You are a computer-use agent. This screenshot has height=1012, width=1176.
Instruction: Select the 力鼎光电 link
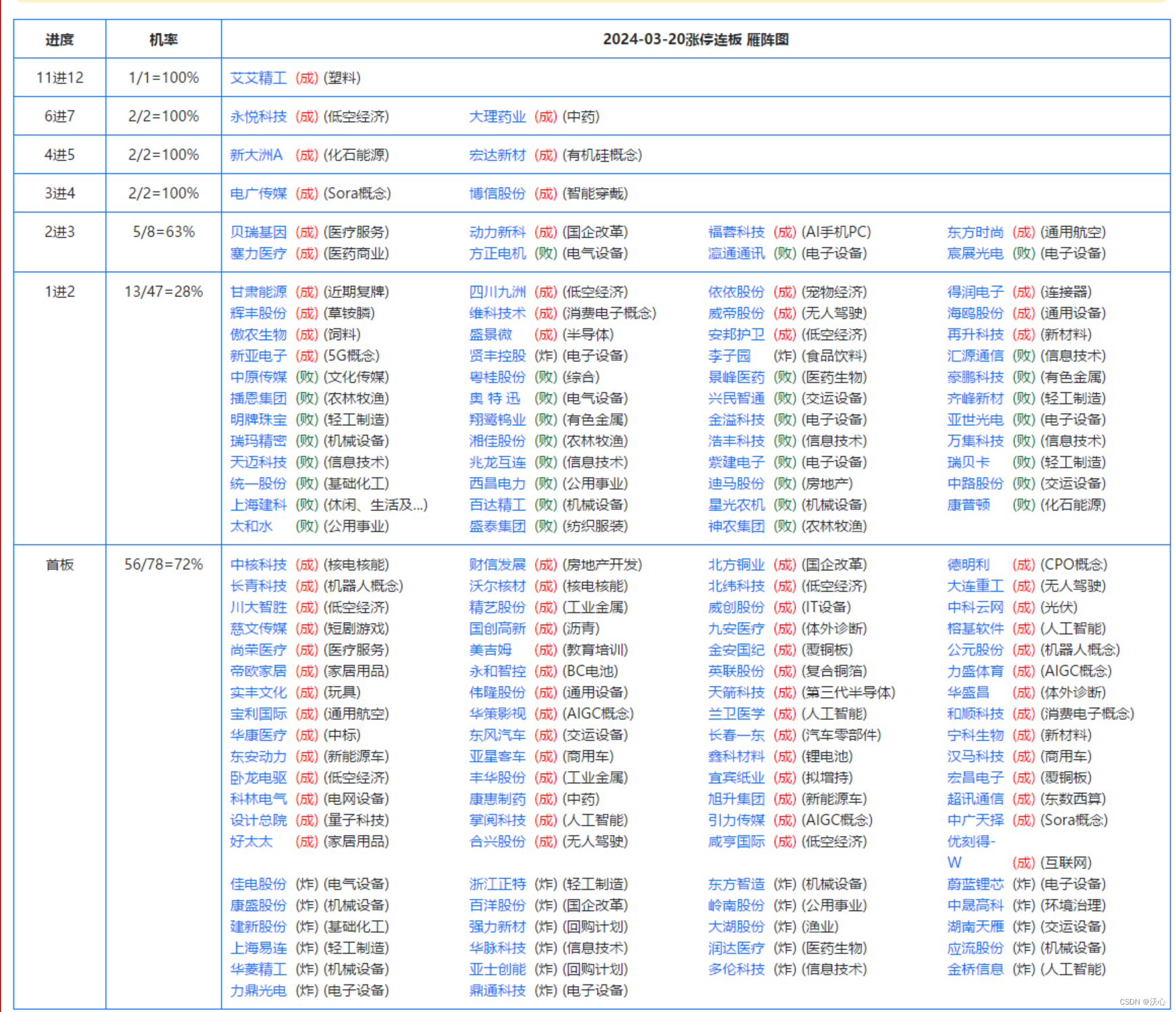point(258,990)
